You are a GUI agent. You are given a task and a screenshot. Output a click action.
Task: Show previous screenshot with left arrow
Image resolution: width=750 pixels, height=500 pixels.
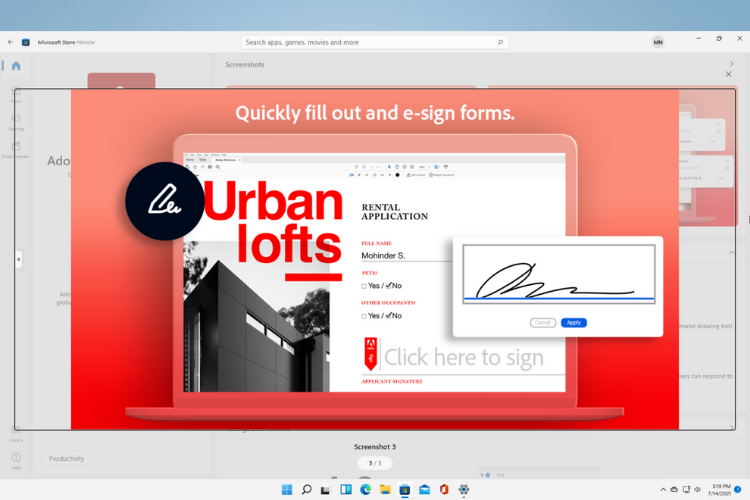pos(19,259)
